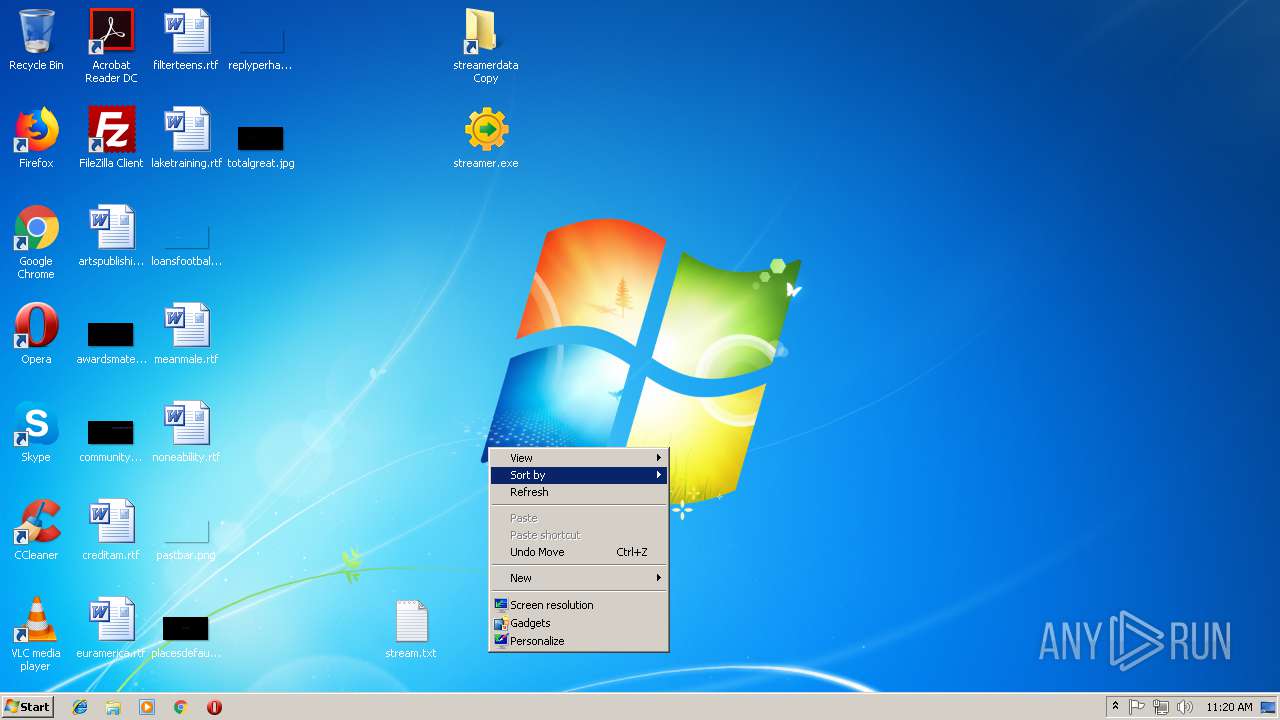1280x720 pixels.
Task: Launch Opera from the taskbar
Action: click(214, 707)
